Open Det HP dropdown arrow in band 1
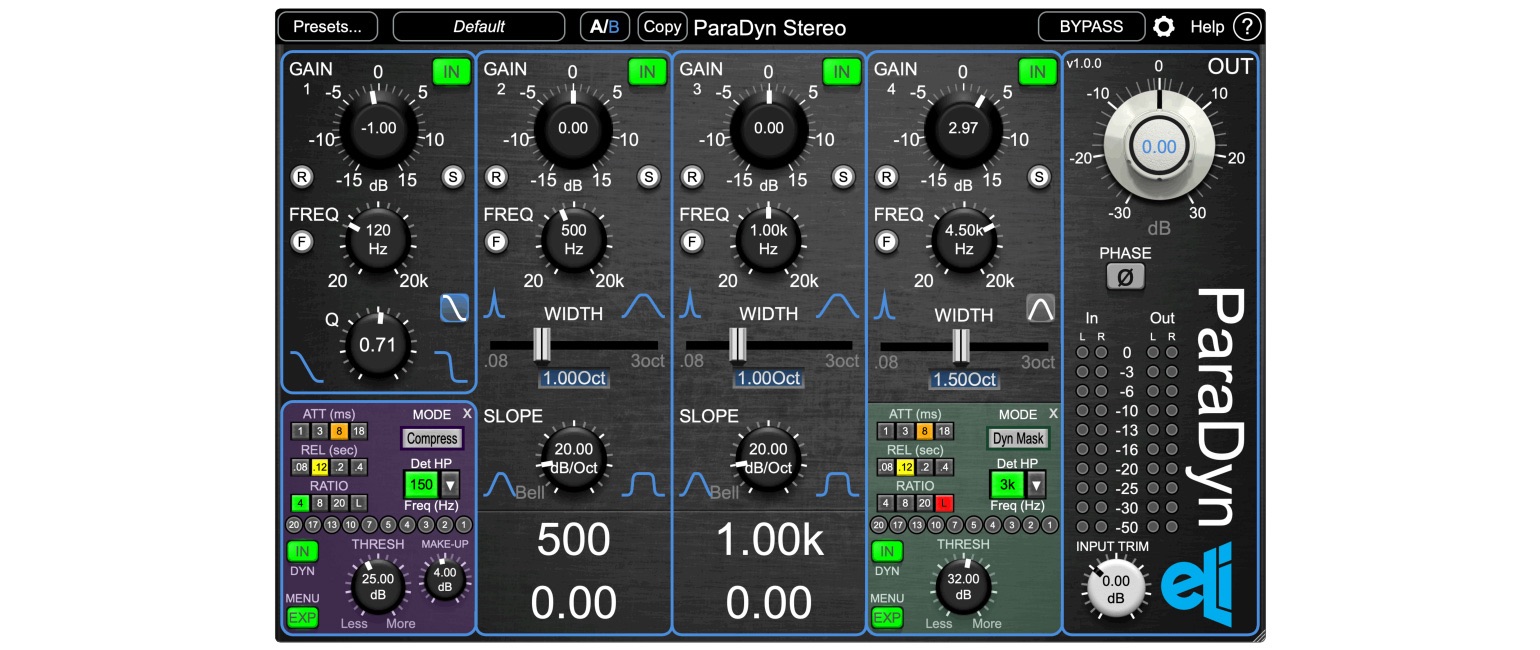Viewport: 1540px width, 650px height. pos(450,485)
